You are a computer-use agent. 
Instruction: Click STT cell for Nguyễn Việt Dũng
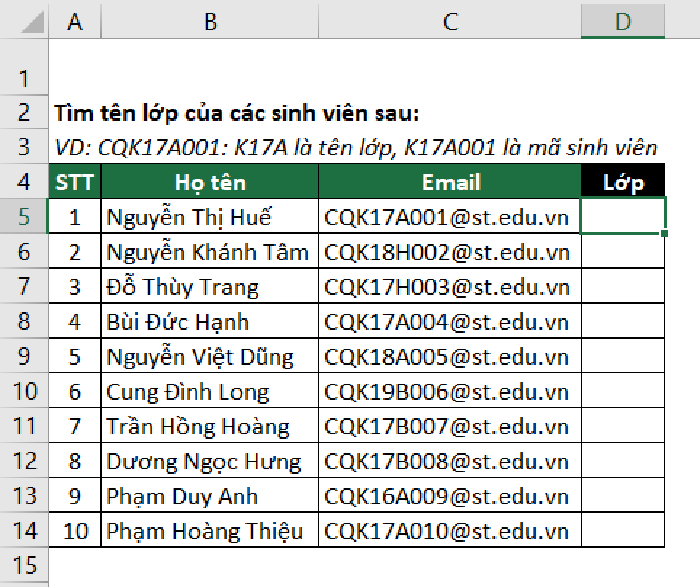[x=75, y=356]
